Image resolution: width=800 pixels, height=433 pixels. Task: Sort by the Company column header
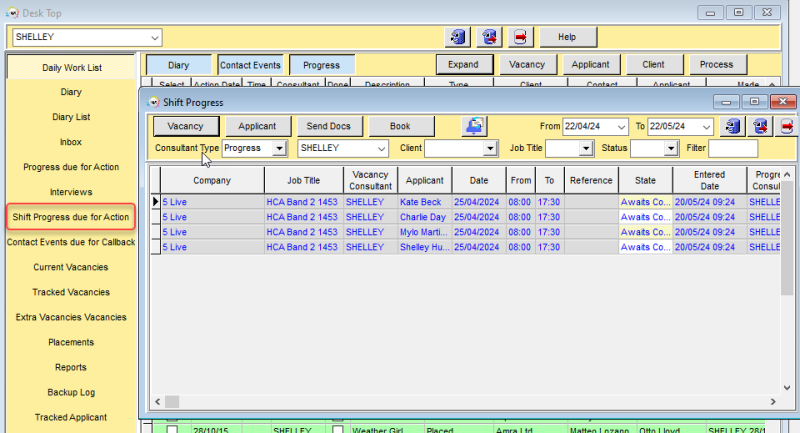[212, 180]
